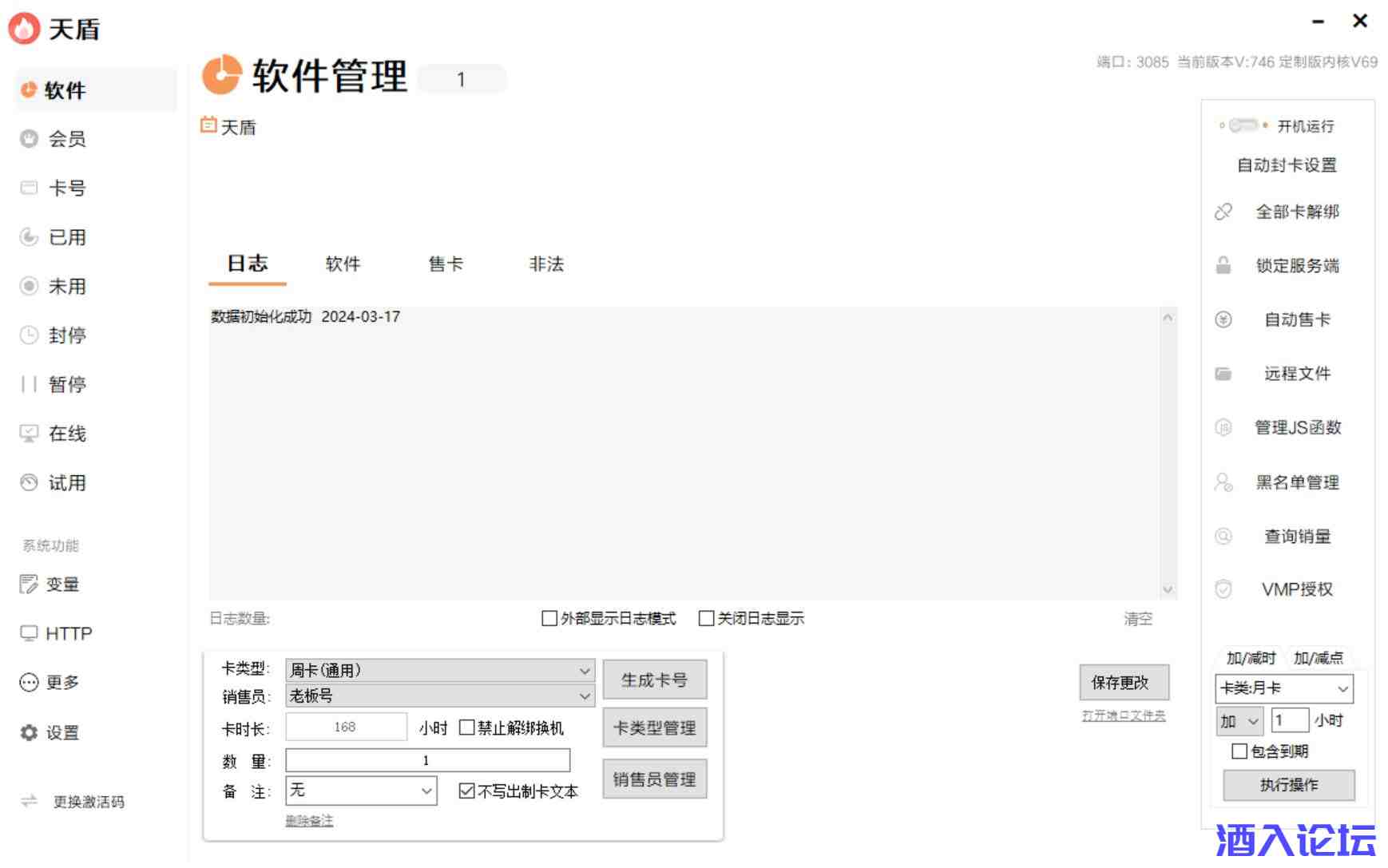Click the unbind all cards link icon
The image size is (1388, 868).
click(x=1223, y=212)
